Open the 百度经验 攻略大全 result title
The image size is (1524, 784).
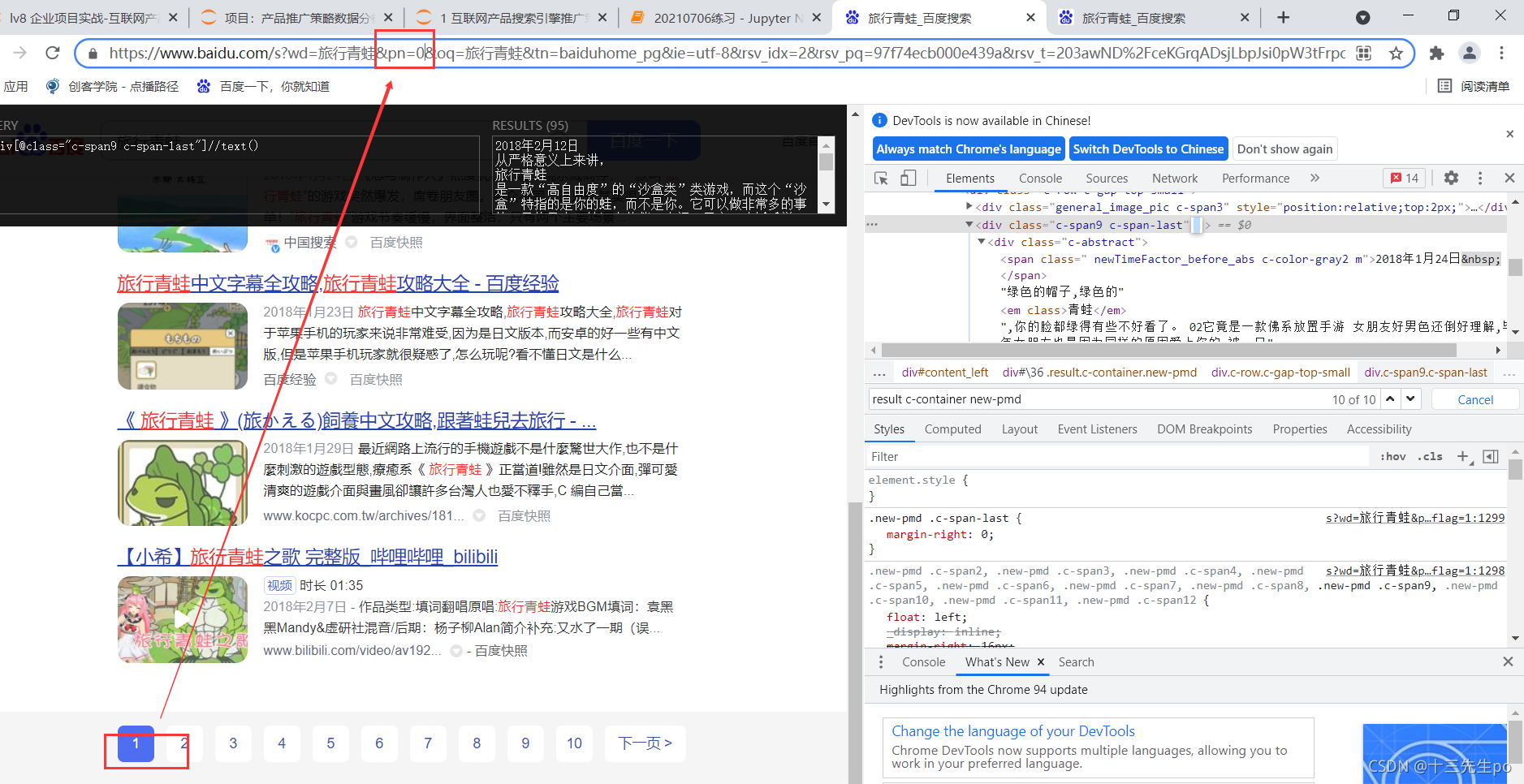click(338, 283)
